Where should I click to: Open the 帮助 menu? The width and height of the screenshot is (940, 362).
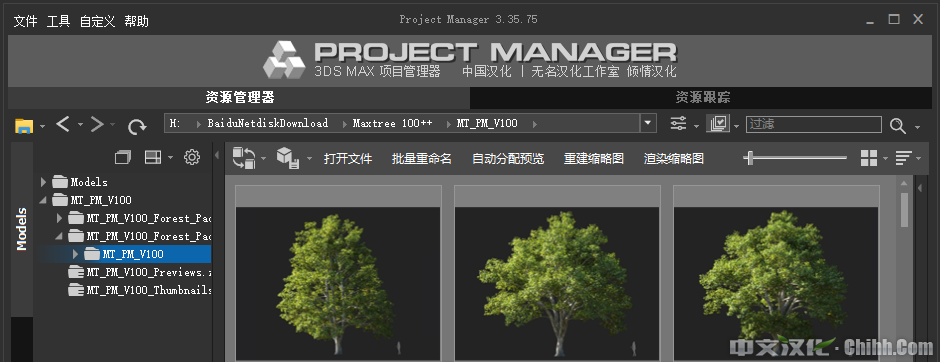(137, 22)
